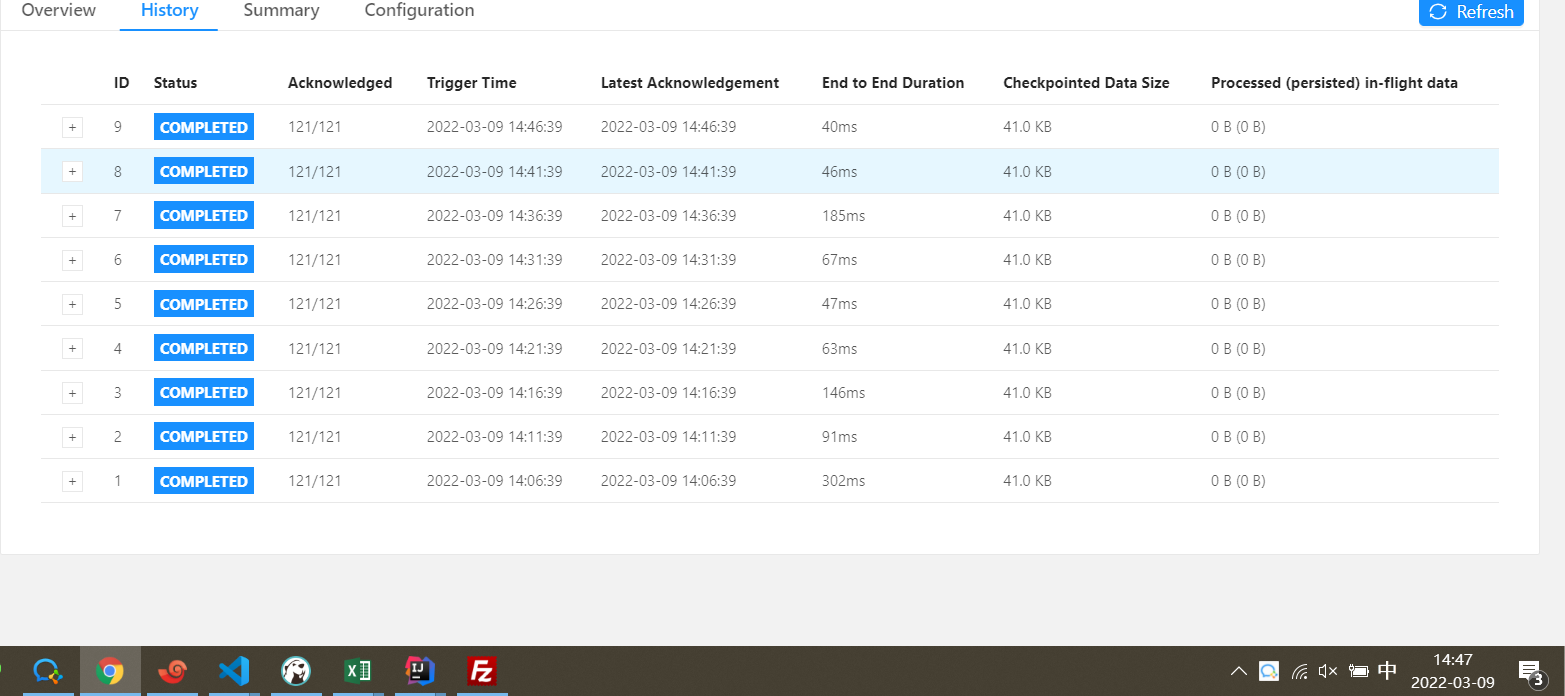
Task: Open Google Chrome from the taskbar
Action: pos(110,670)
